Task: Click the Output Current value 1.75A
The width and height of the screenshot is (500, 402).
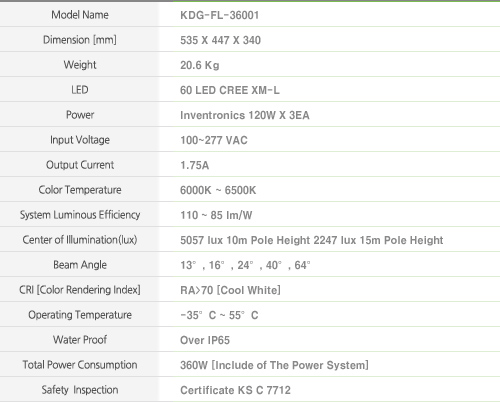Action: point(194,165)
